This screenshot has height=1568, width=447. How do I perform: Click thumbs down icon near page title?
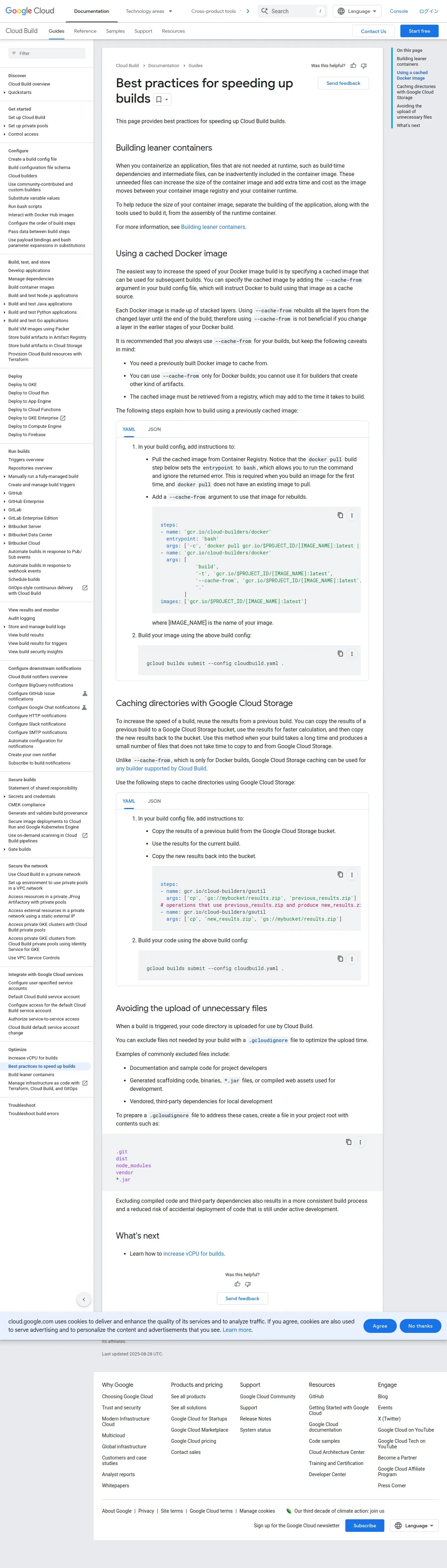pyautogui.click(x=363, y=66)
